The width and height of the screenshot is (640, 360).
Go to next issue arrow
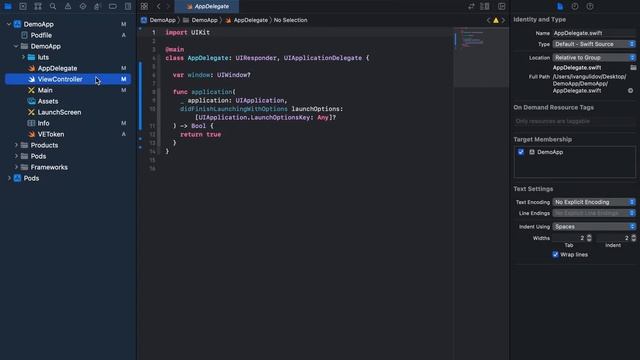(503, 20)
